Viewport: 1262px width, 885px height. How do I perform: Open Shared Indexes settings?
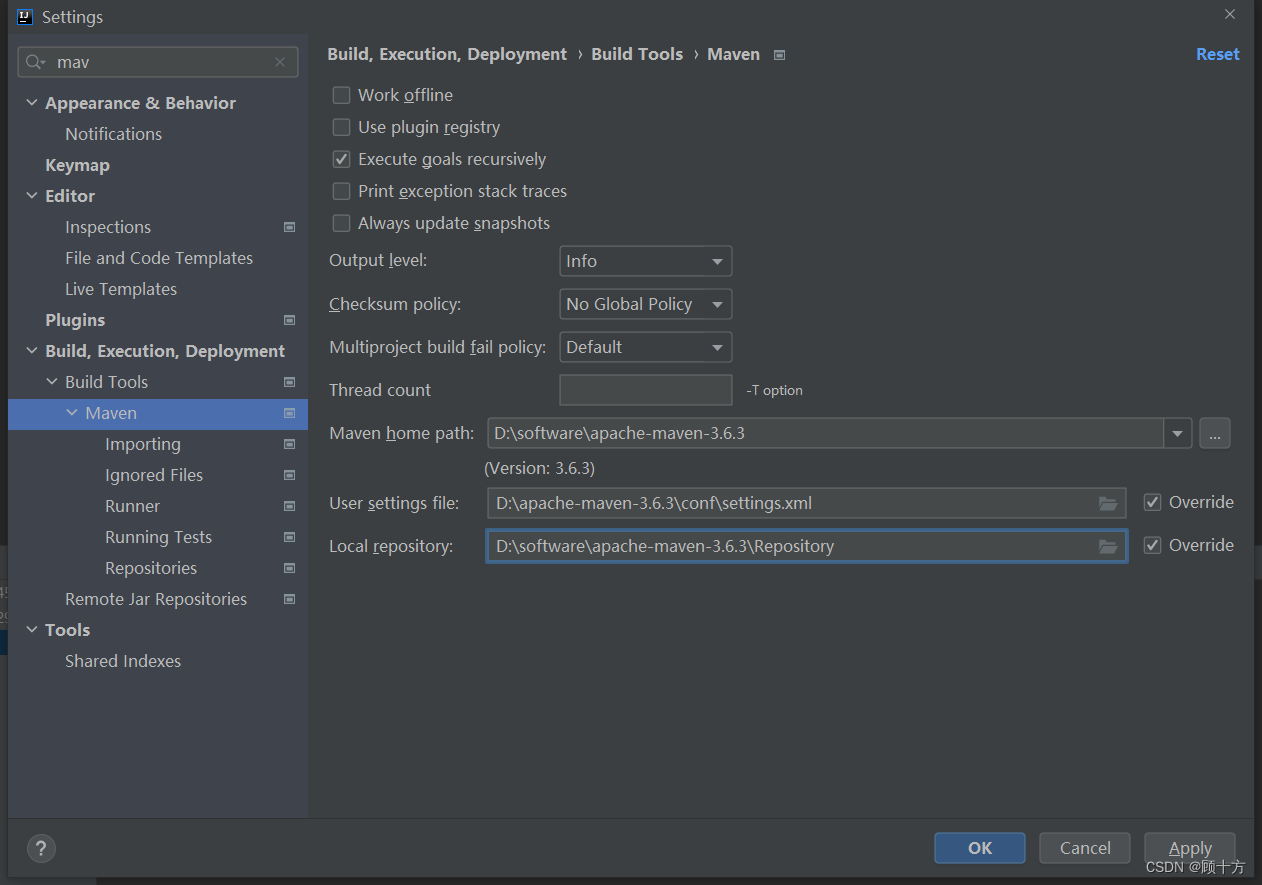click(123, 661)
